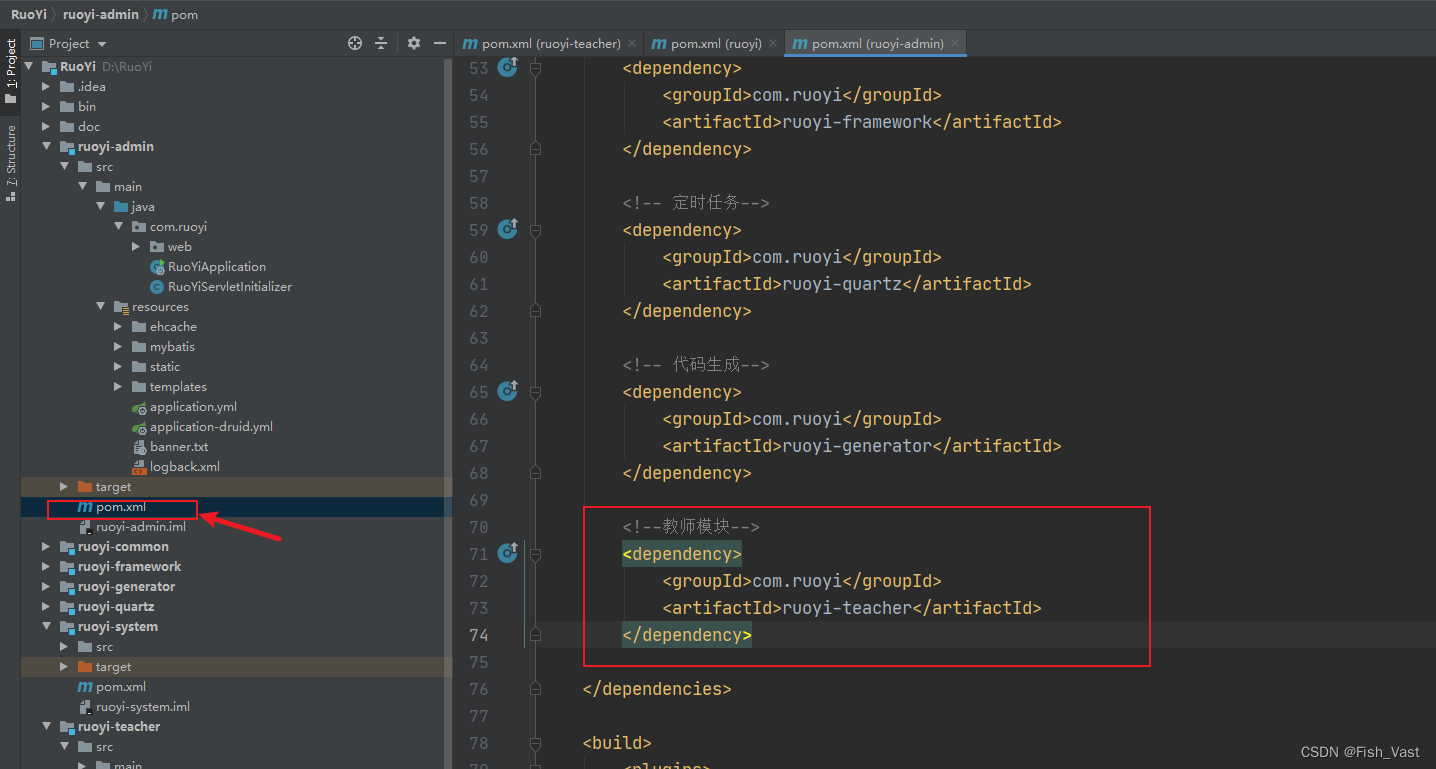1436x769 pixels.
Task: Click the closing </dependencies> tag
Action: [x=657, y=689]
